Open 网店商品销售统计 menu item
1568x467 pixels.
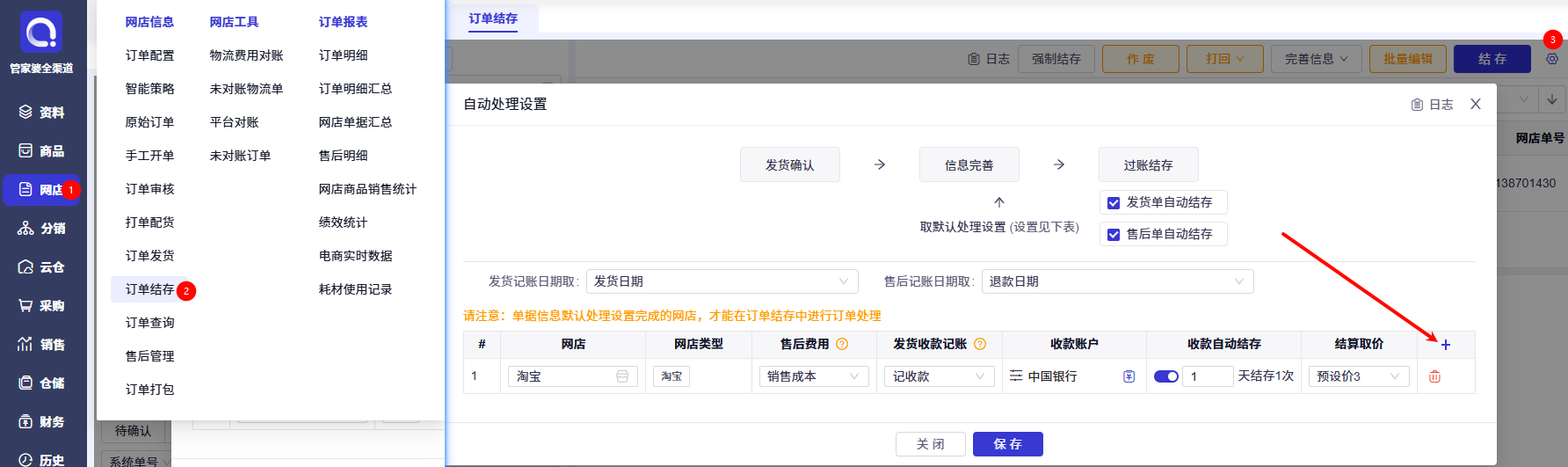pos(367,189)
